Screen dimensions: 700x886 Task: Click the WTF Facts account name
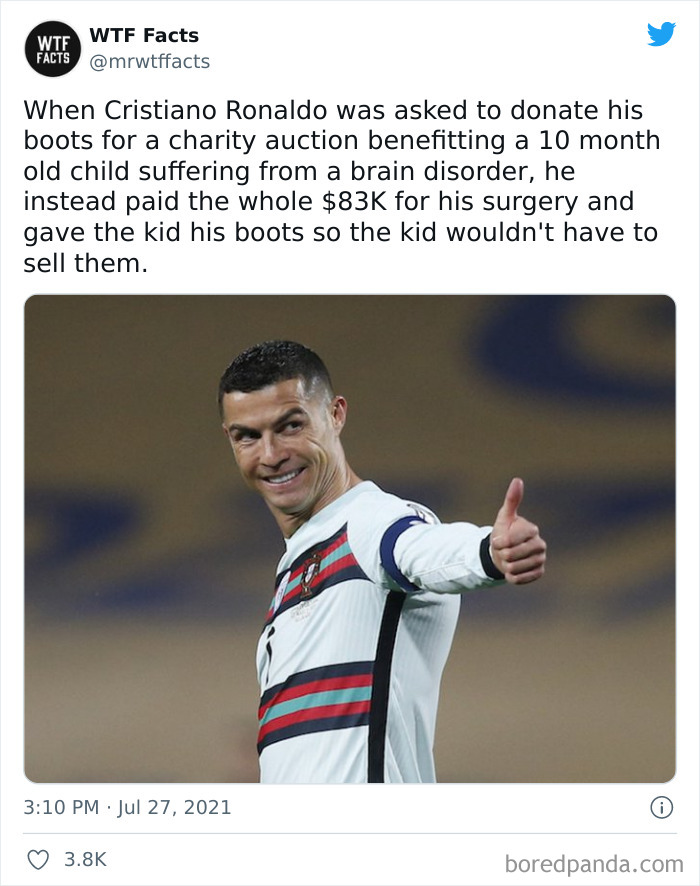[146, 36]
